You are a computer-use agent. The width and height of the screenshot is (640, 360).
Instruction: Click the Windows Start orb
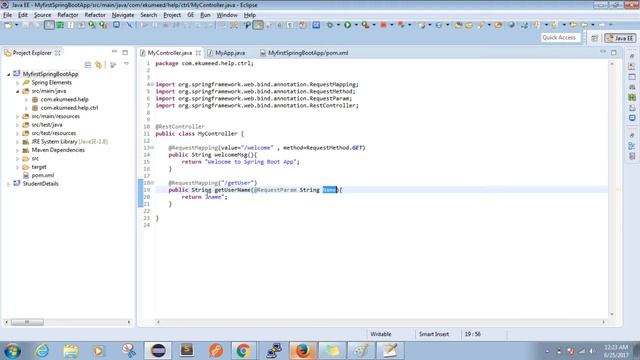(12, 351)
